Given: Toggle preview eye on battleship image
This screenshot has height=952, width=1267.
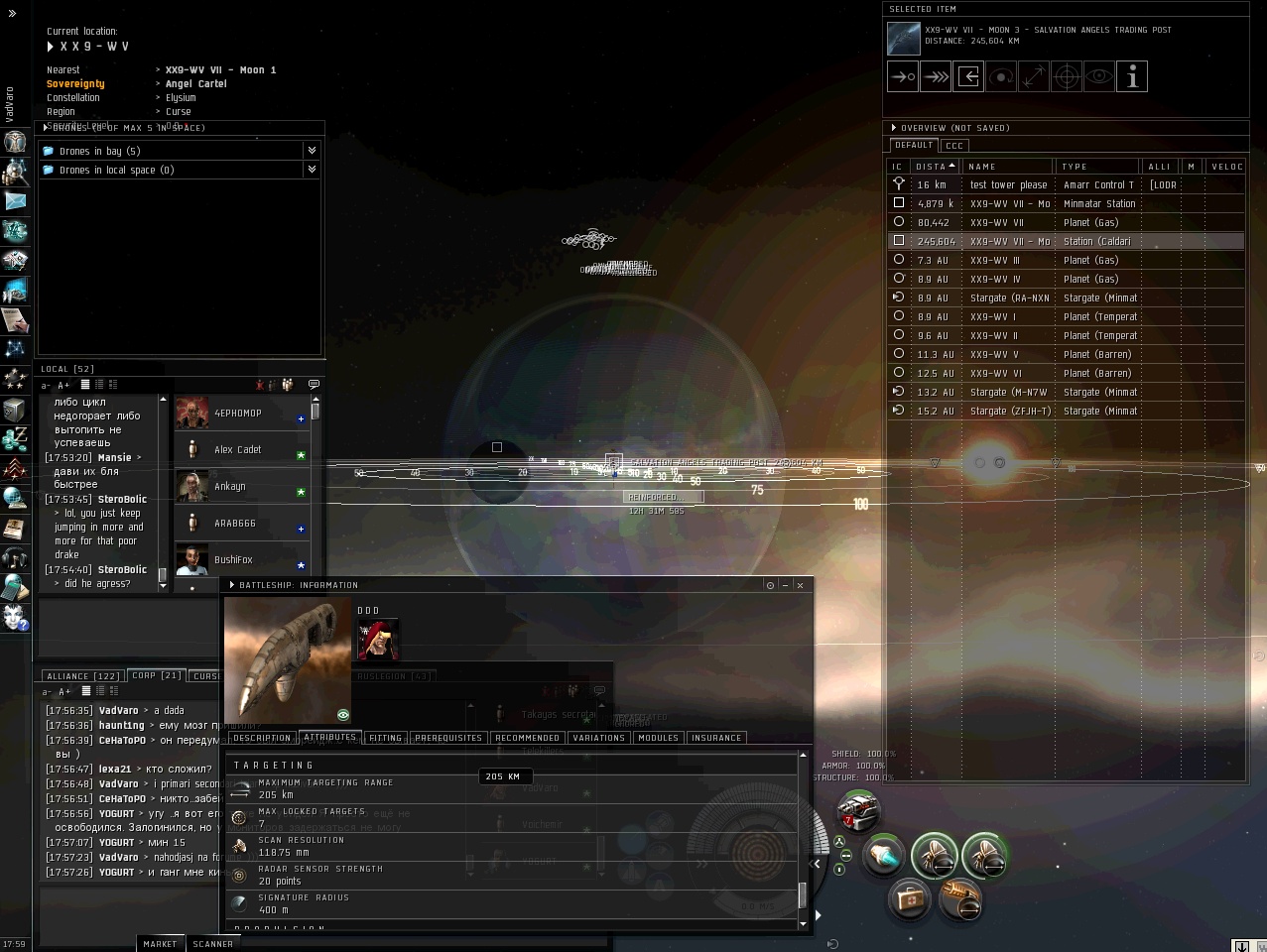Looking at the screenshot, I should pyautogui.click(x=343, y=714).
